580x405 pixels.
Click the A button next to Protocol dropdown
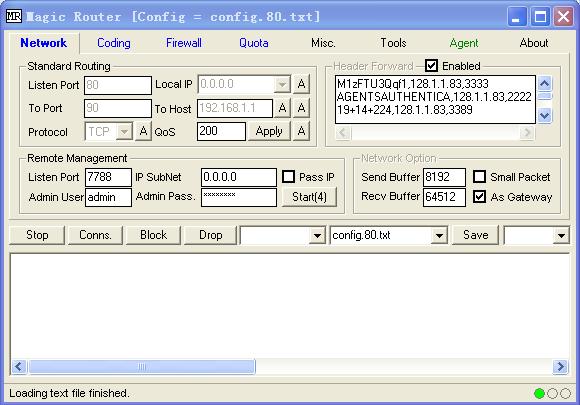(x=144, y=131)
